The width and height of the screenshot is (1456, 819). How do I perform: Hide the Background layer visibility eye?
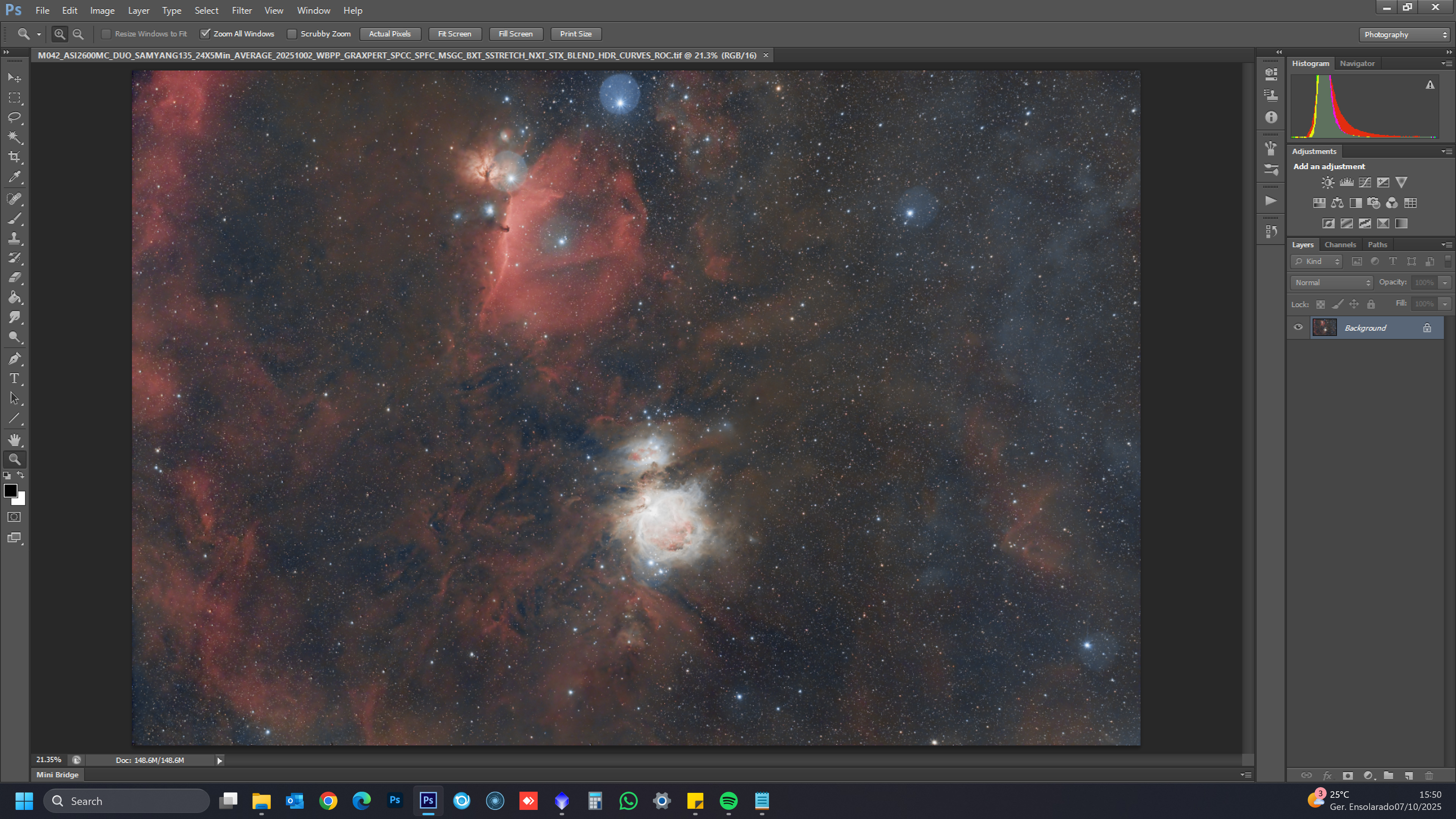[1298, 327]
